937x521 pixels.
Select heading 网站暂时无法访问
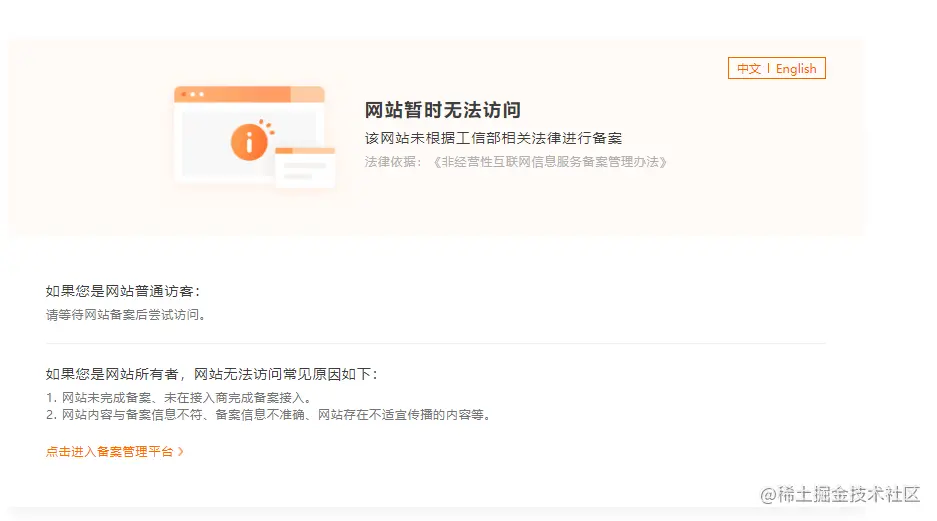click(443, 110)
